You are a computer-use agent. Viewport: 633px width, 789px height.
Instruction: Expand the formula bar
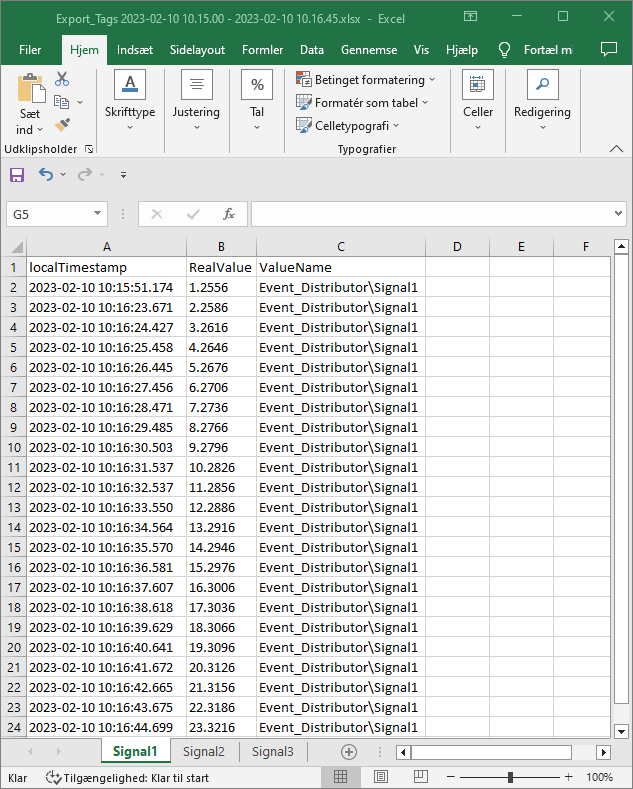pyautogui.click(x=618, y=214)
